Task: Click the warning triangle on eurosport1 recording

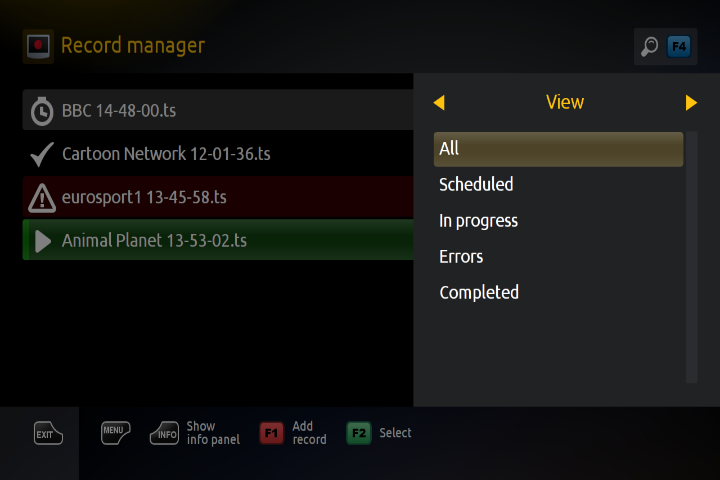Action: click(42, 198)
